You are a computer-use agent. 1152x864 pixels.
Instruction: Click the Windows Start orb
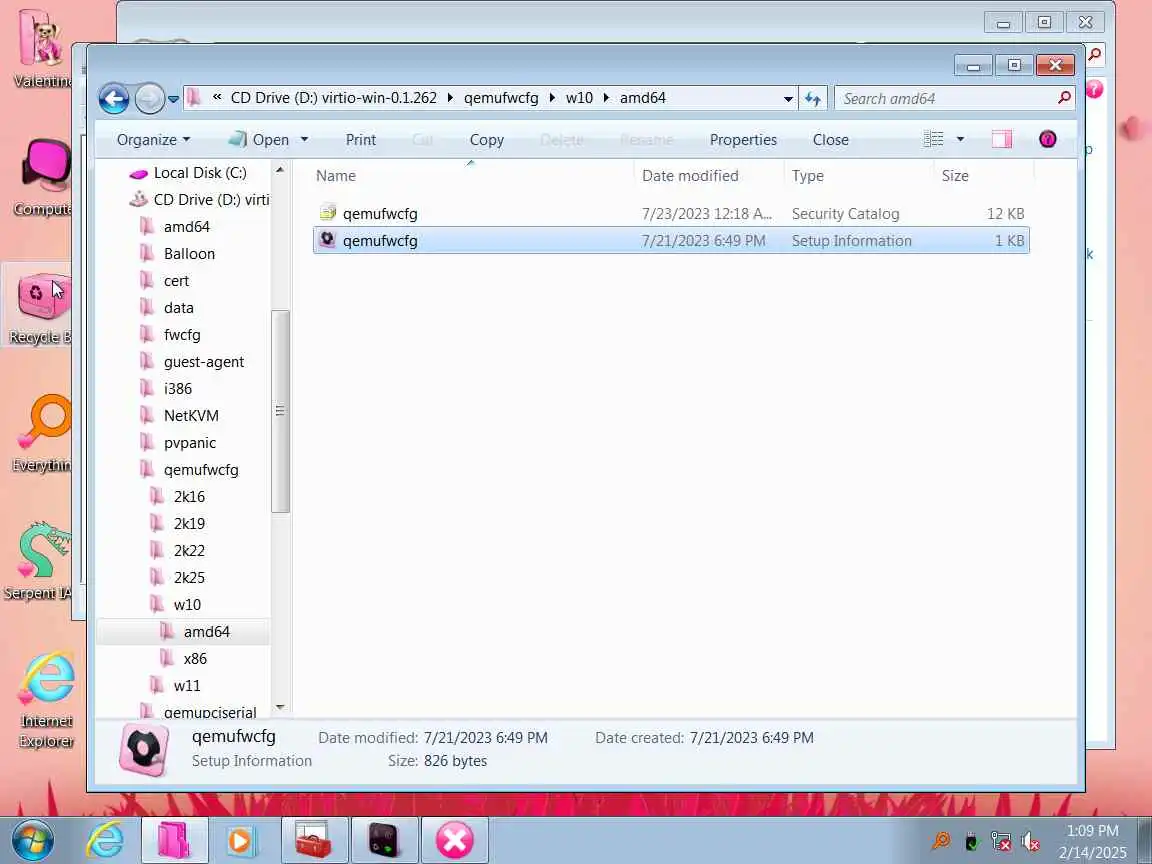coord(32,840)
